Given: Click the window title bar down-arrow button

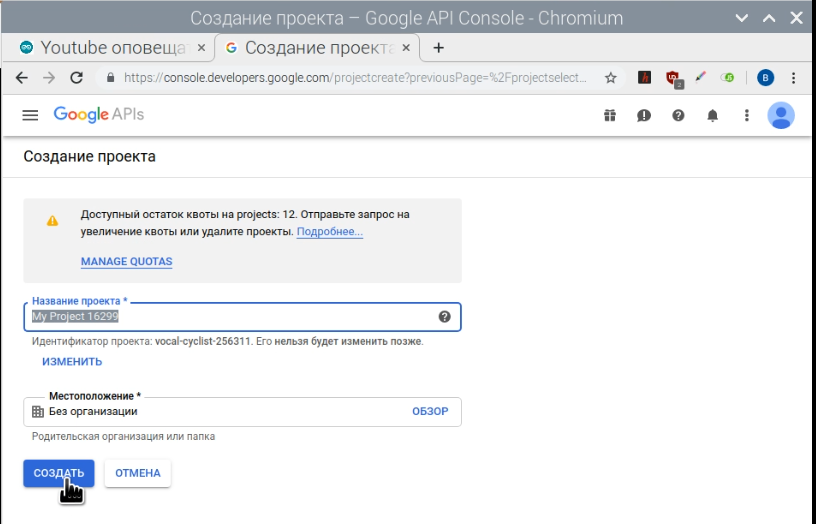Looking at the screenshot, I should pos(742,18).
